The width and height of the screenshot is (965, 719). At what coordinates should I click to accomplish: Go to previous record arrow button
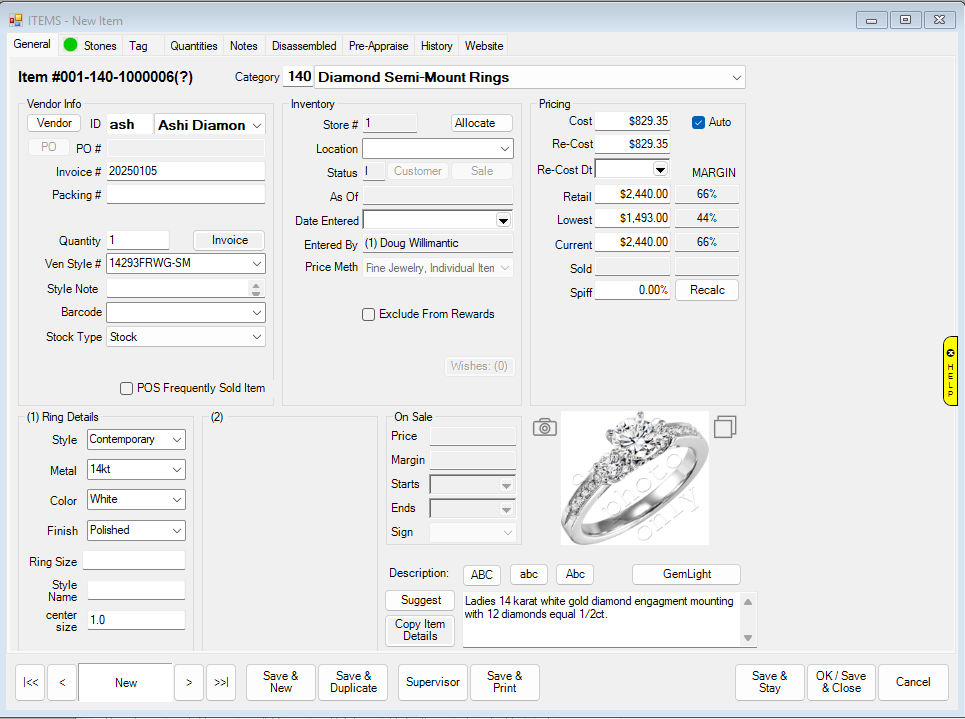point(62,682)
